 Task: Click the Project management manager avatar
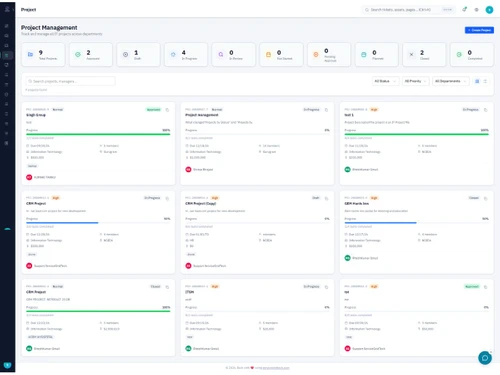188,169
